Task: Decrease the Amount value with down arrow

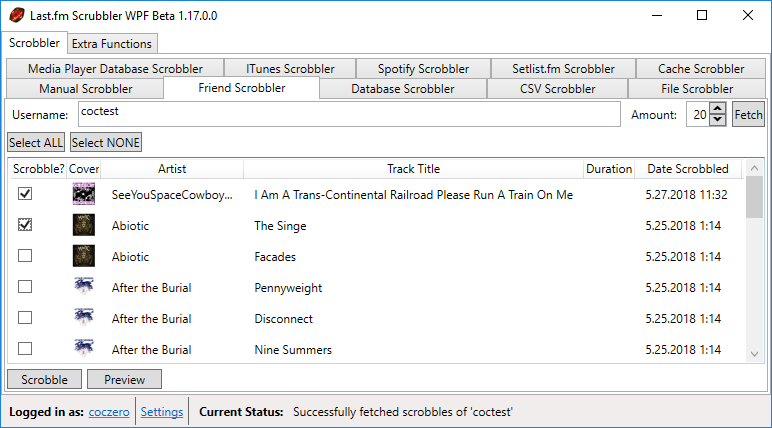Action: click(718, 120)
